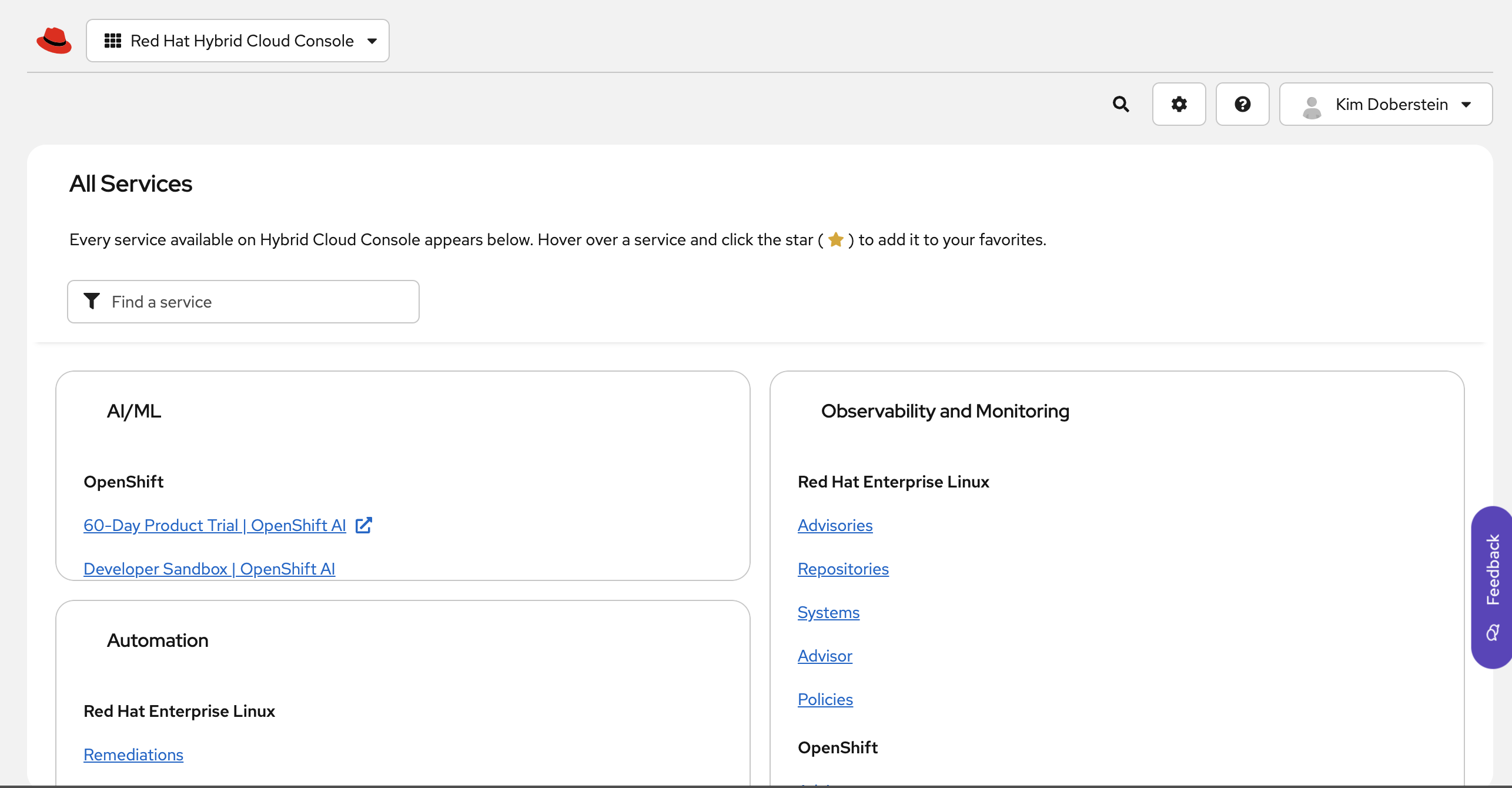Open the settings gear menu
1512x788 pixels.
(x=1179, y=104)
